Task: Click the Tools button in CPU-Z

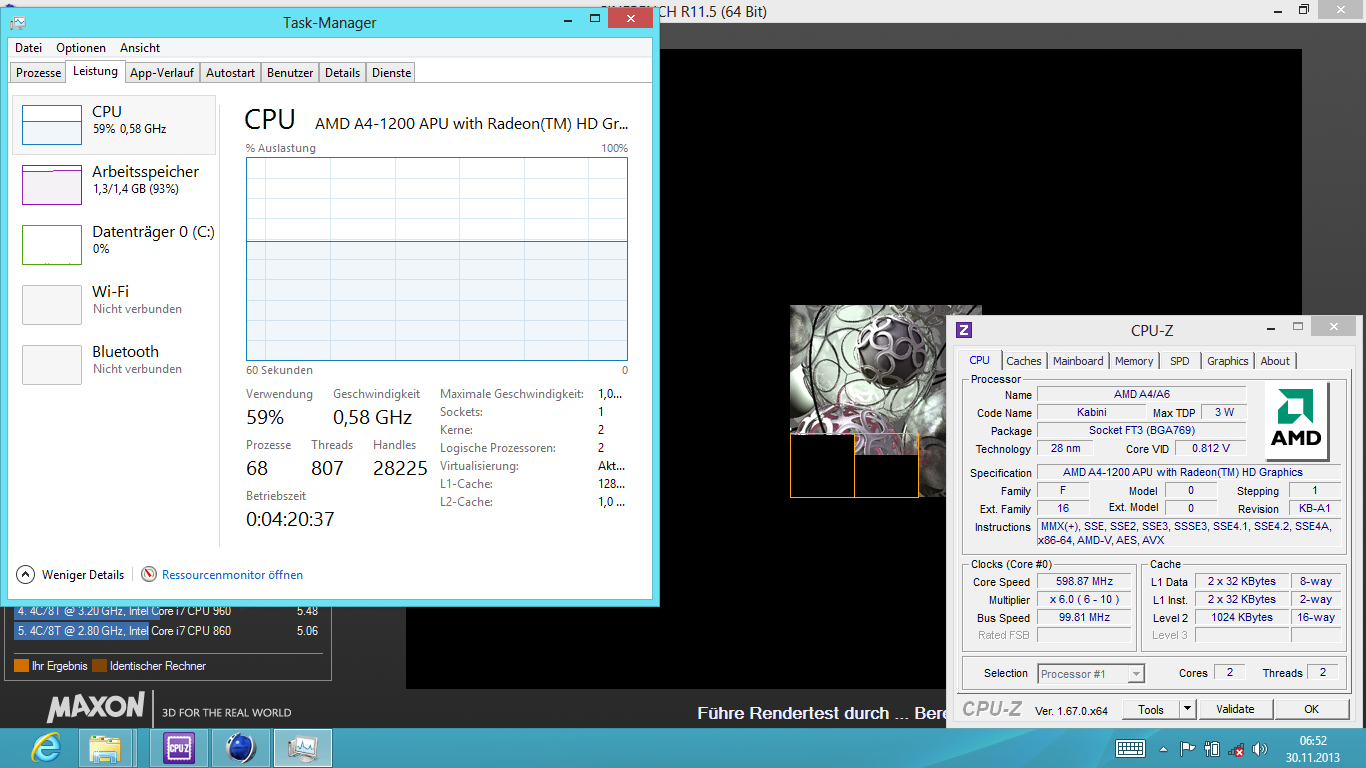Action: click(x=1151, y=709)
